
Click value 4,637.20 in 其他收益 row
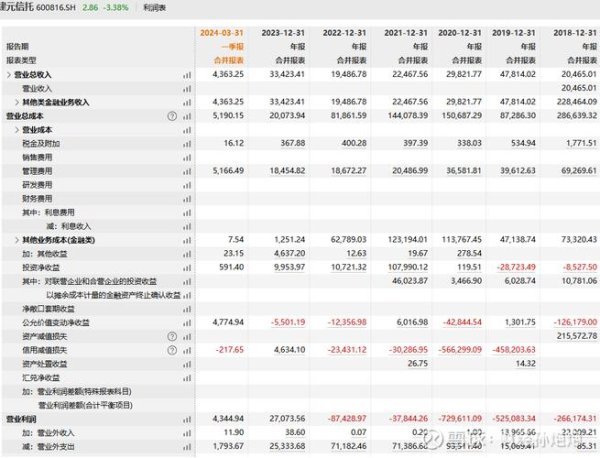click(290, 253)
